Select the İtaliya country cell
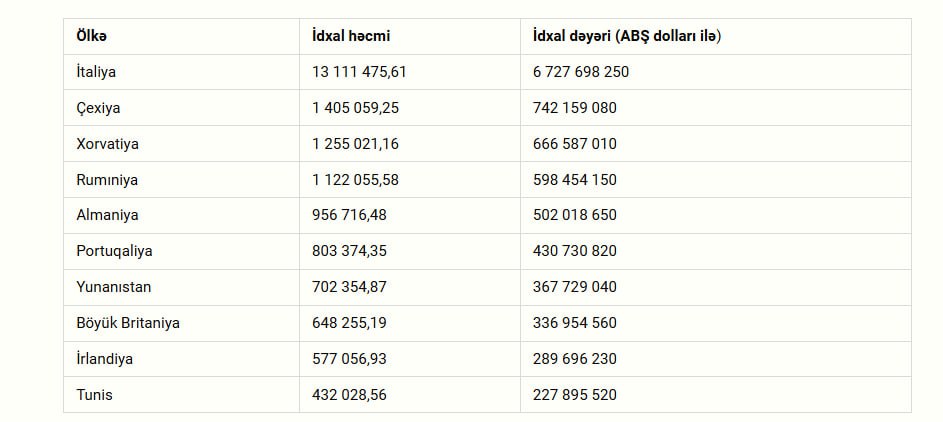The height and width of the screenshot is (422, 943). pos(97,72)
